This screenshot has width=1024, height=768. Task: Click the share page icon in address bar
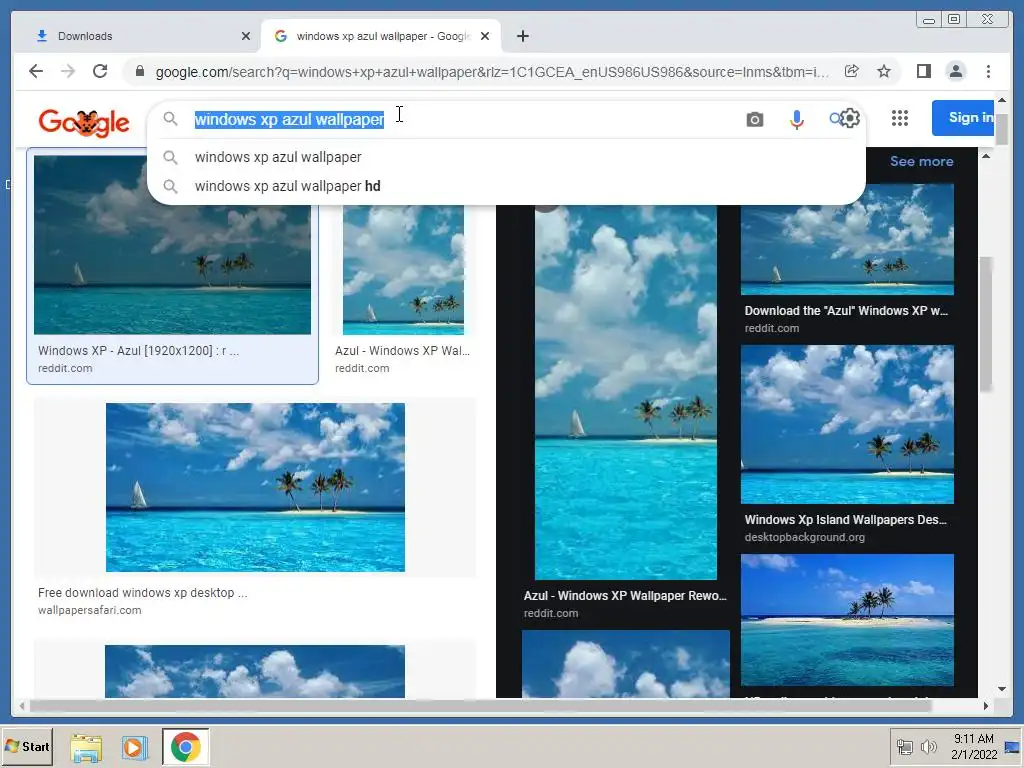[851, 71]
